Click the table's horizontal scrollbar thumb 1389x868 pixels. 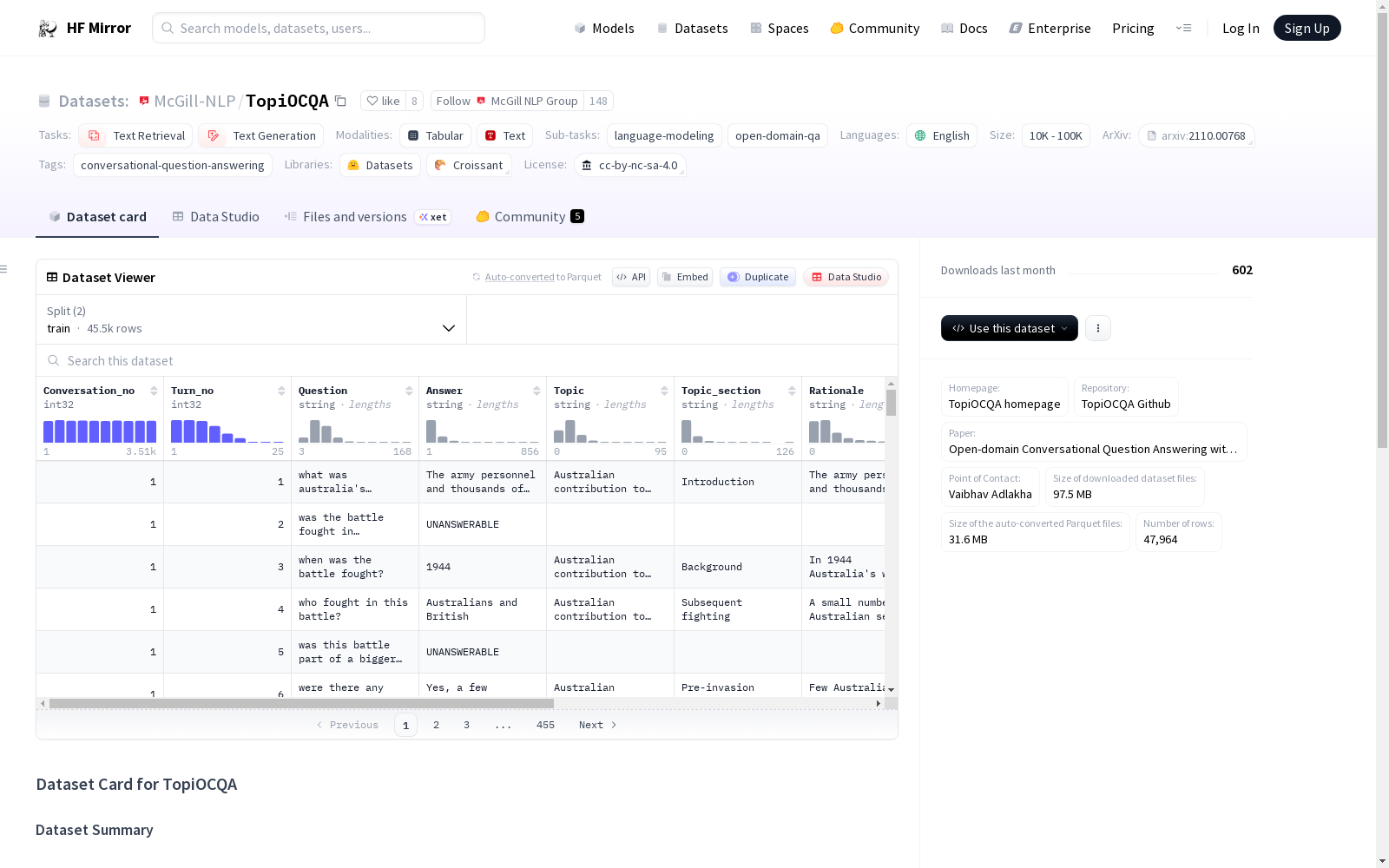pyautogui.click(x=301, y=703)
